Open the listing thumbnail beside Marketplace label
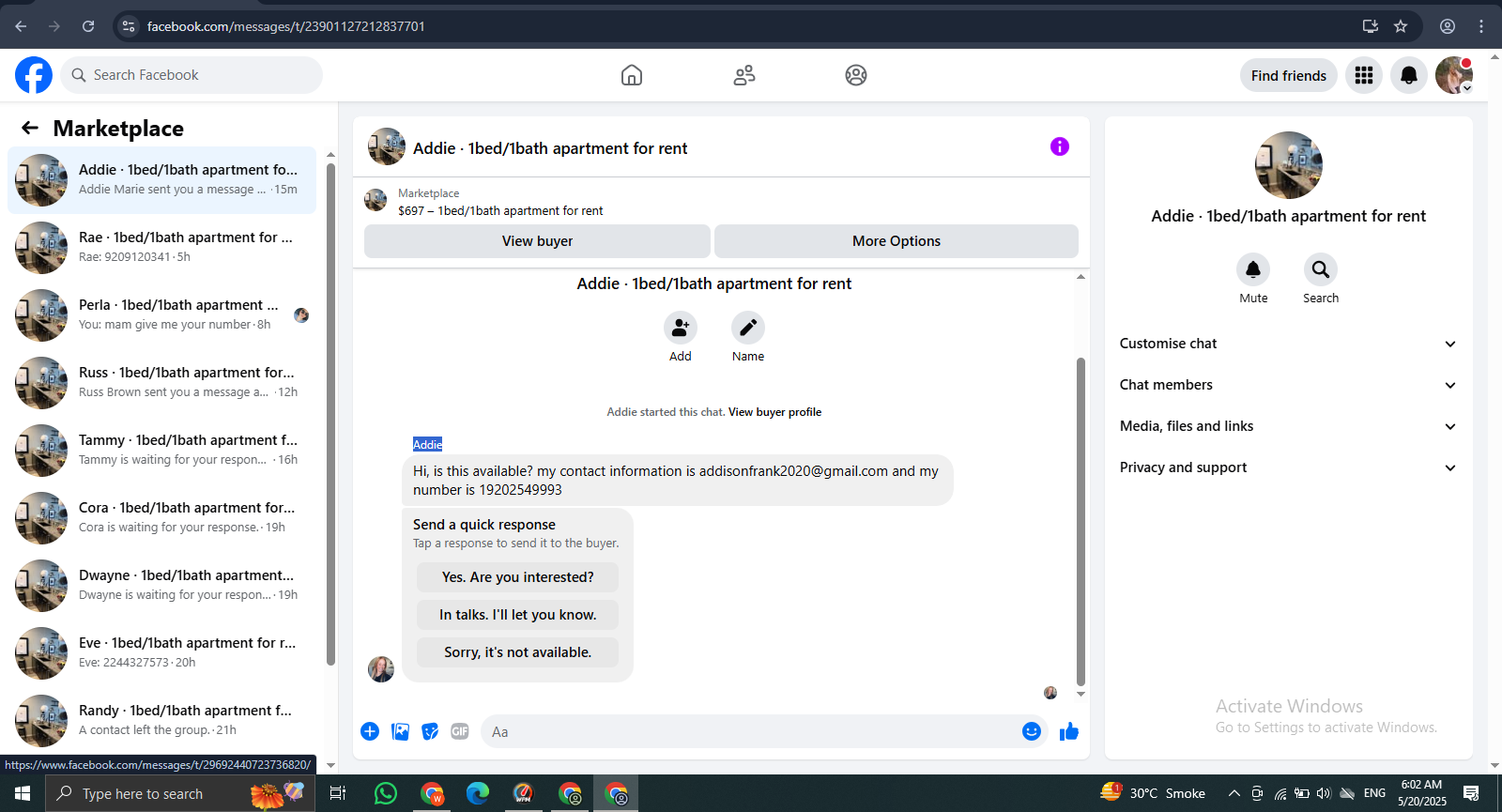Viewport: 1502px width, 812px height. pos(375,200)
